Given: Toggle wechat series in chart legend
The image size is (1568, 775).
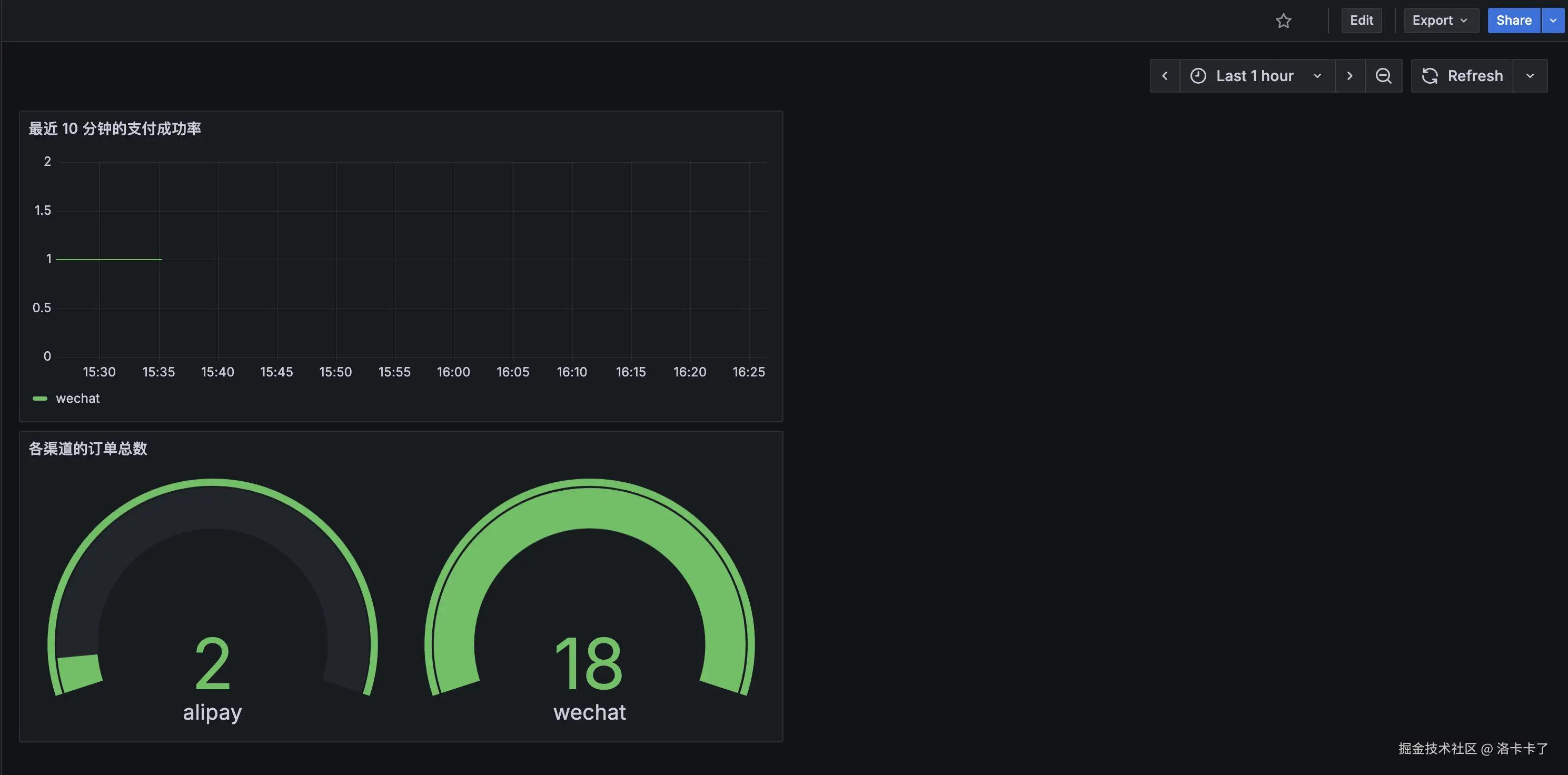Looking at the screenshot, I should (78, 398).
